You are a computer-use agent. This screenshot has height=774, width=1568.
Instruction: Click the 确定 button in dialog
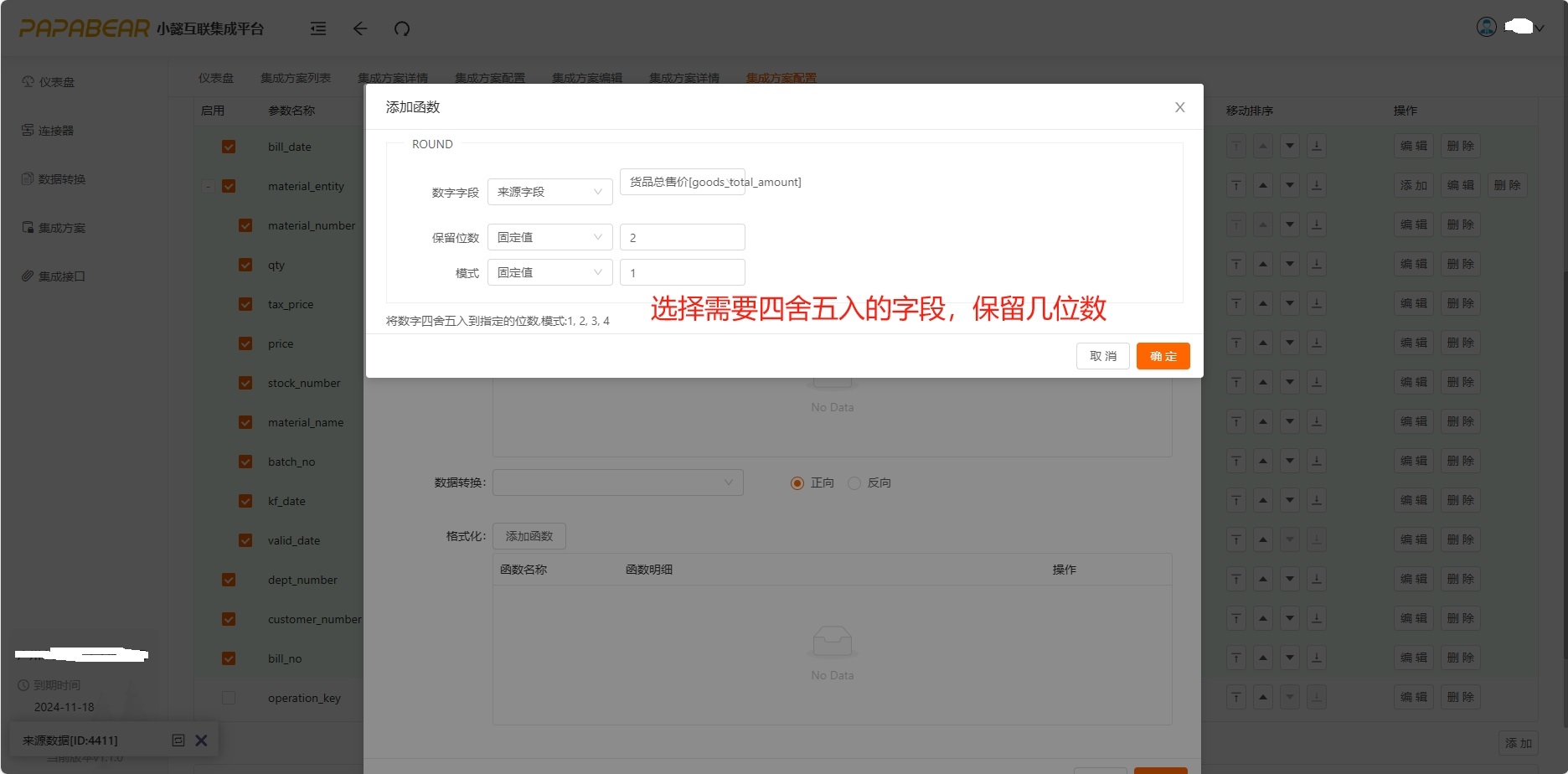[1163, 356]
